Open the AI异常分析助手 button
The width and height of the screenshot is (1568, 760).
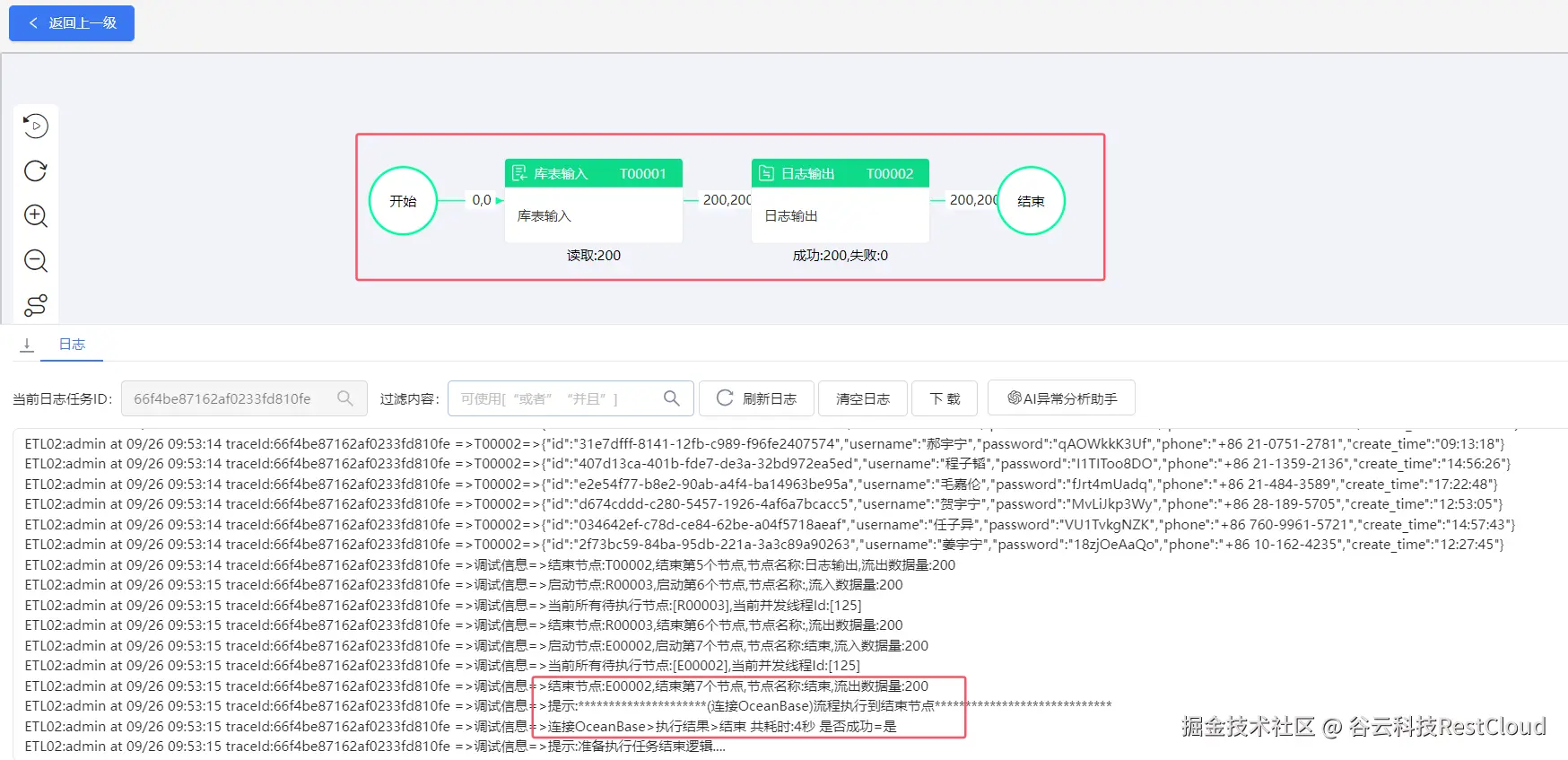coord(1061,398)
